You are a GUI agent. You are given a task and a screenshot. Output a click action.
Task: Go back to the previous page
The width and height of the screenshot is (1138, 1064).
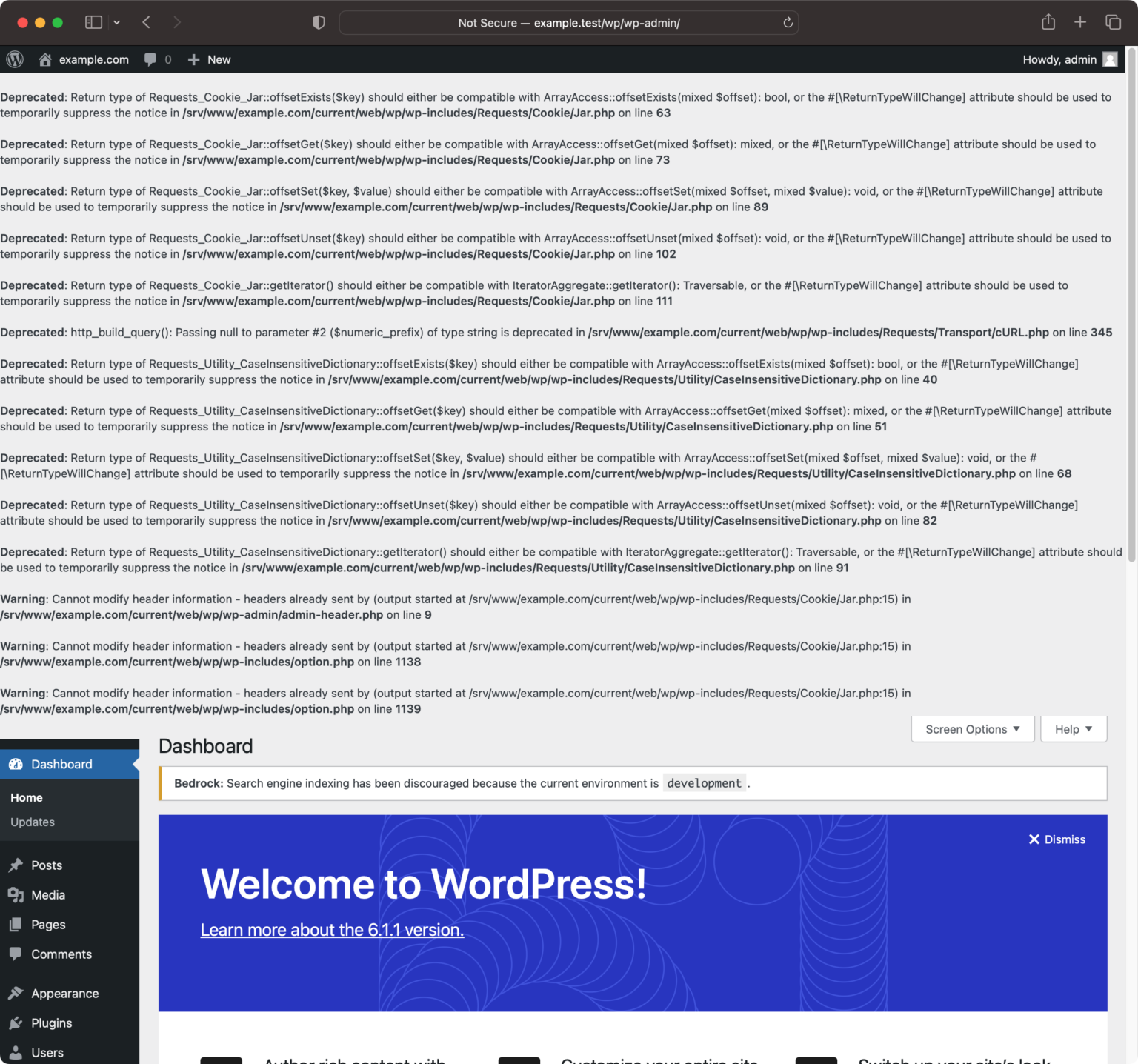point(146,22)
